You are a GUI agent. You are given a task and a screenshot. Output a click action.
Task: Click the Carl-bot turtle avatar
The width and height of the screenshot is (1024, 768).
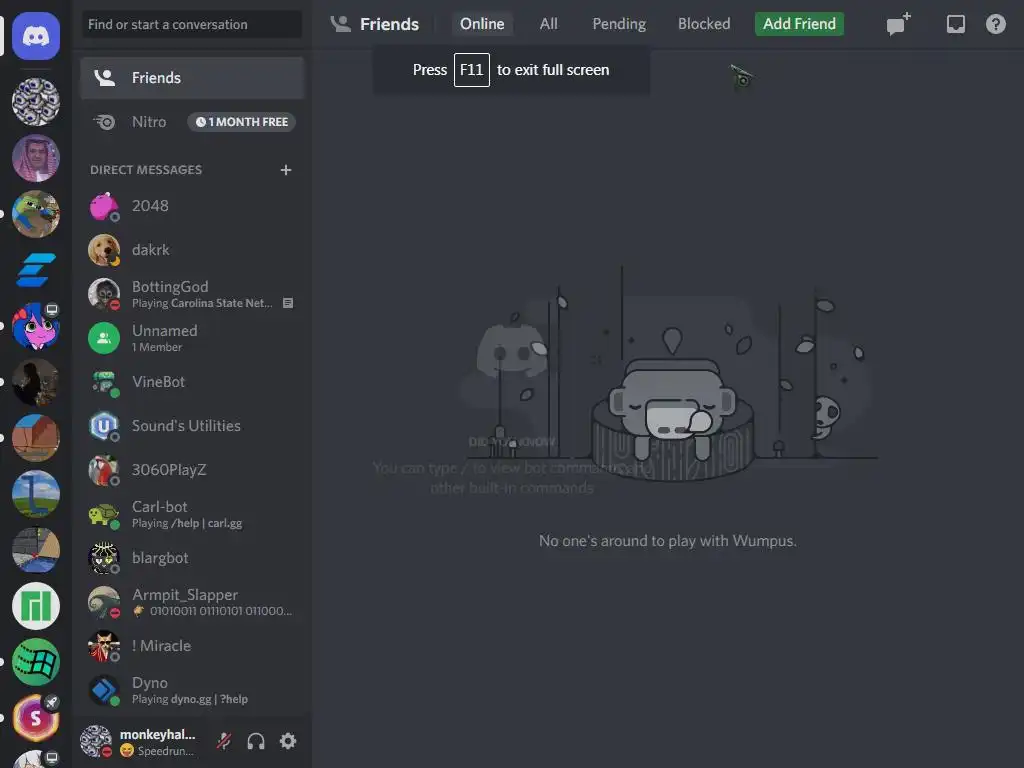tap(104, 514)
